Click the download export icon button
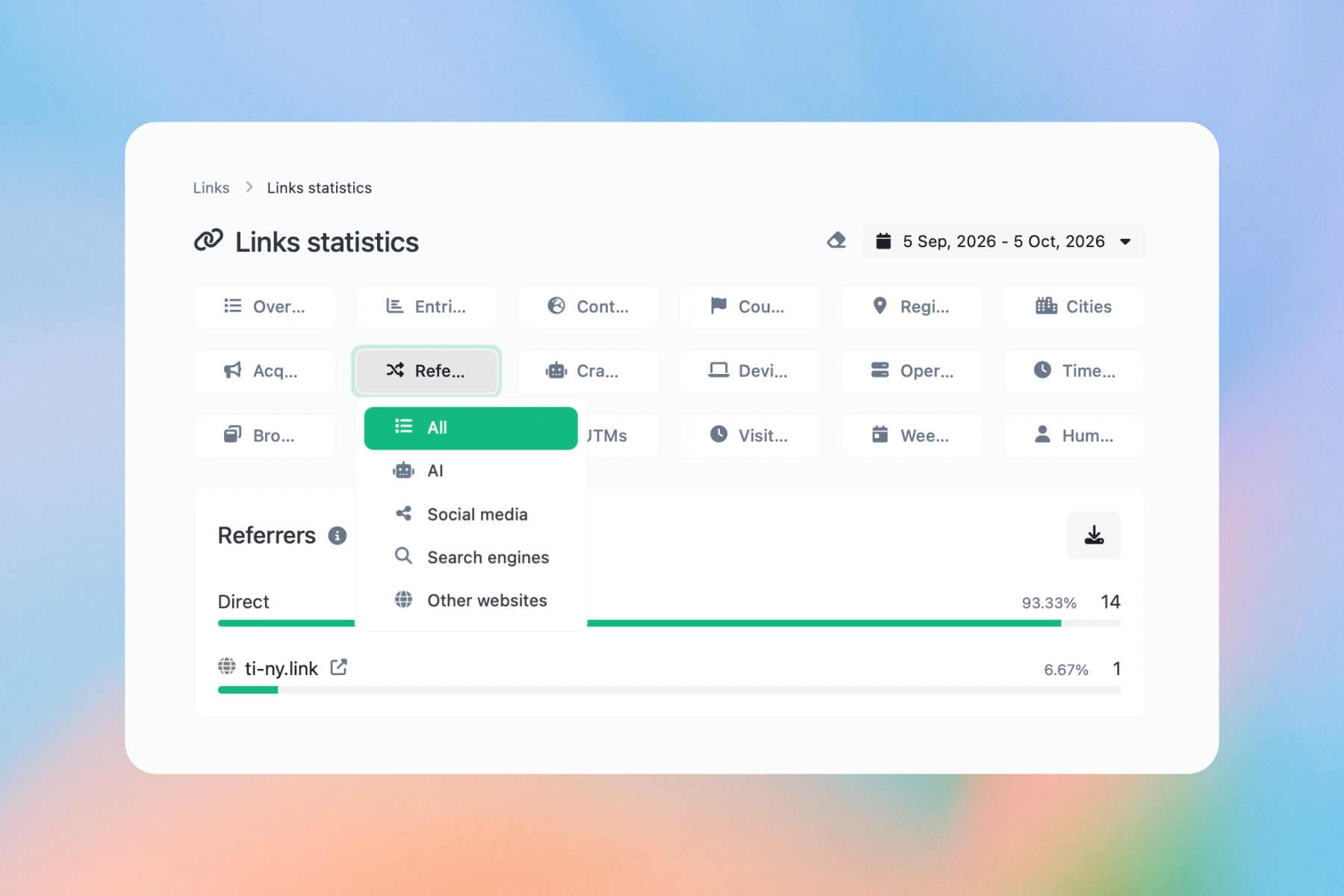The height and width of the screenshot is (896, 1344). (1094, 535)
